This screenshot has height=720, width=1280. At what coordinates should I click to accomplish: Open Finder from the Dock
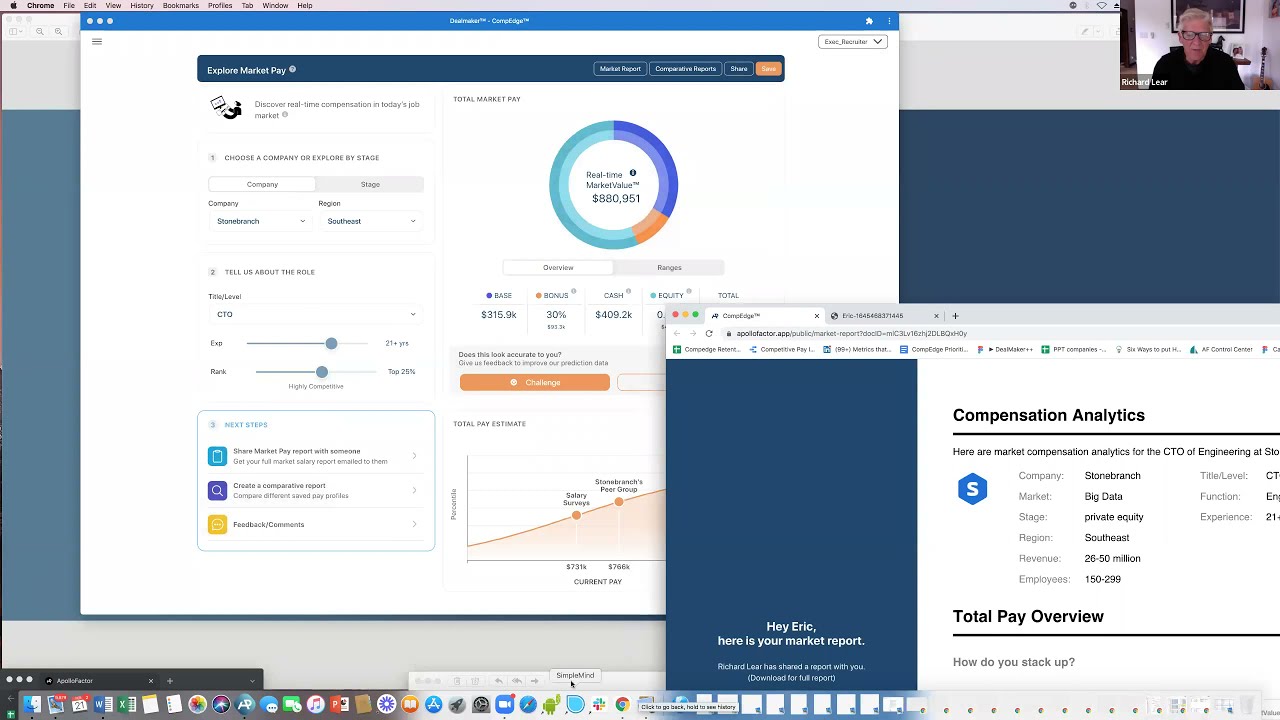click(x=32, y=706)
